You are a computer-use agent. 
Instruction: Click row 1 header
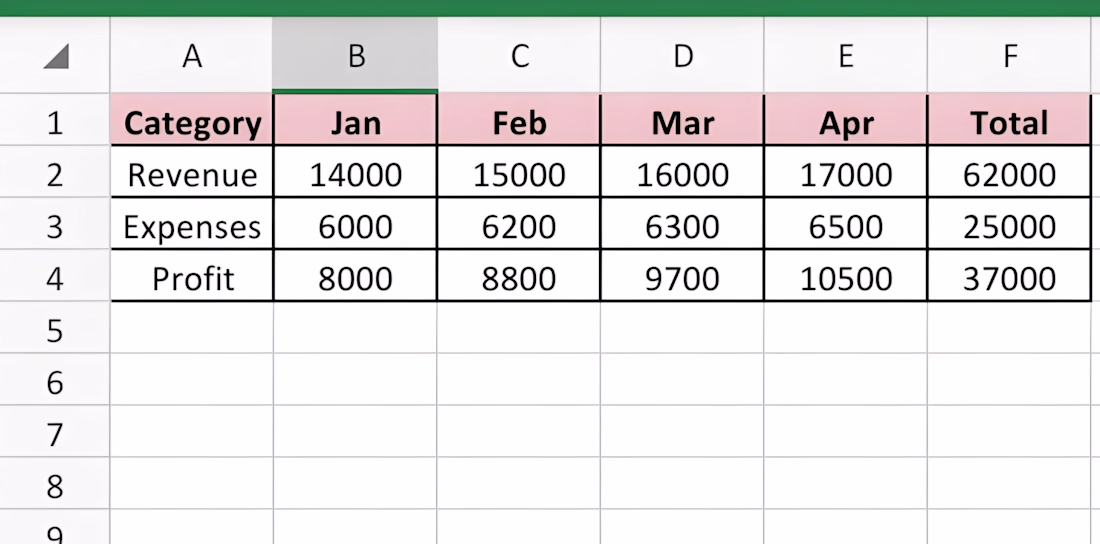55,123
